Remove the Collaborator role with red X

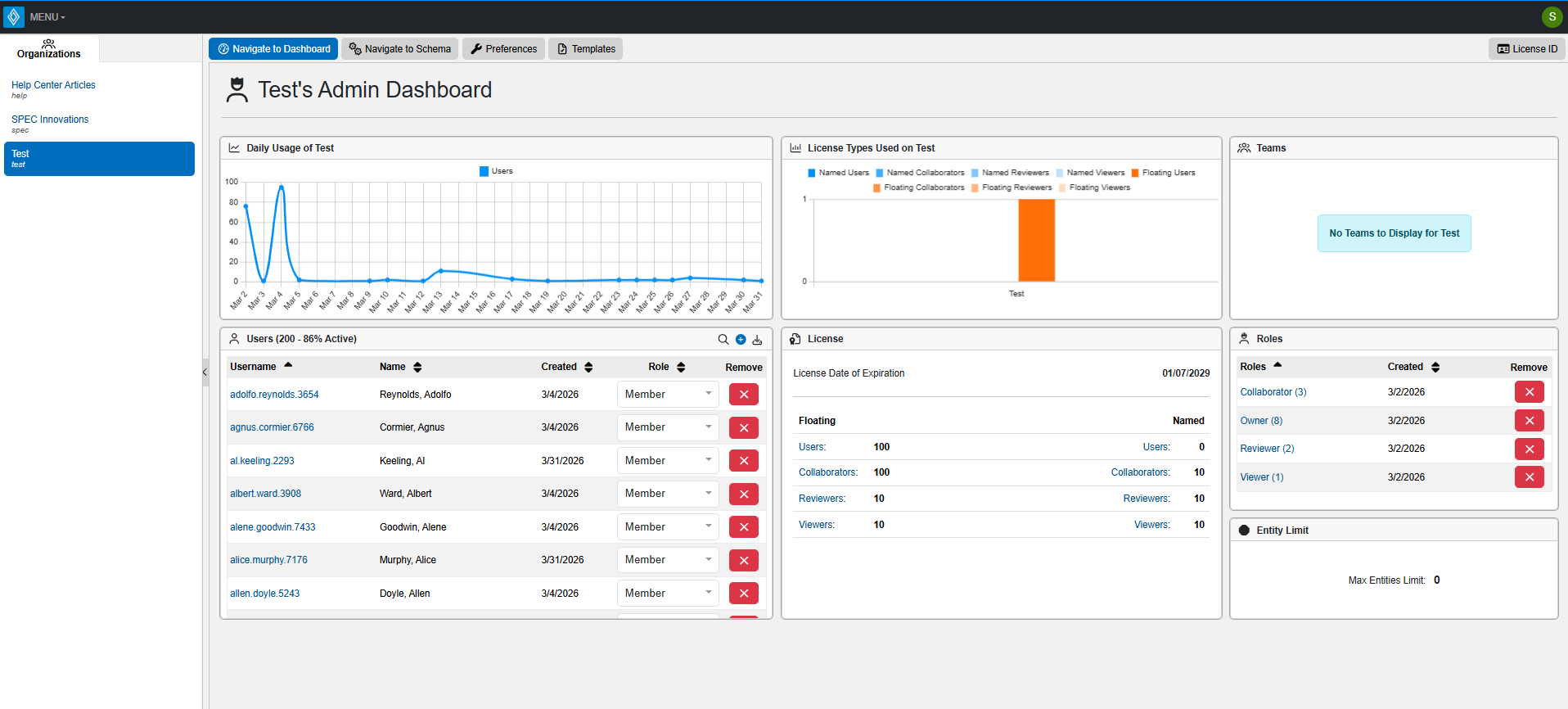pos(1529,392)
